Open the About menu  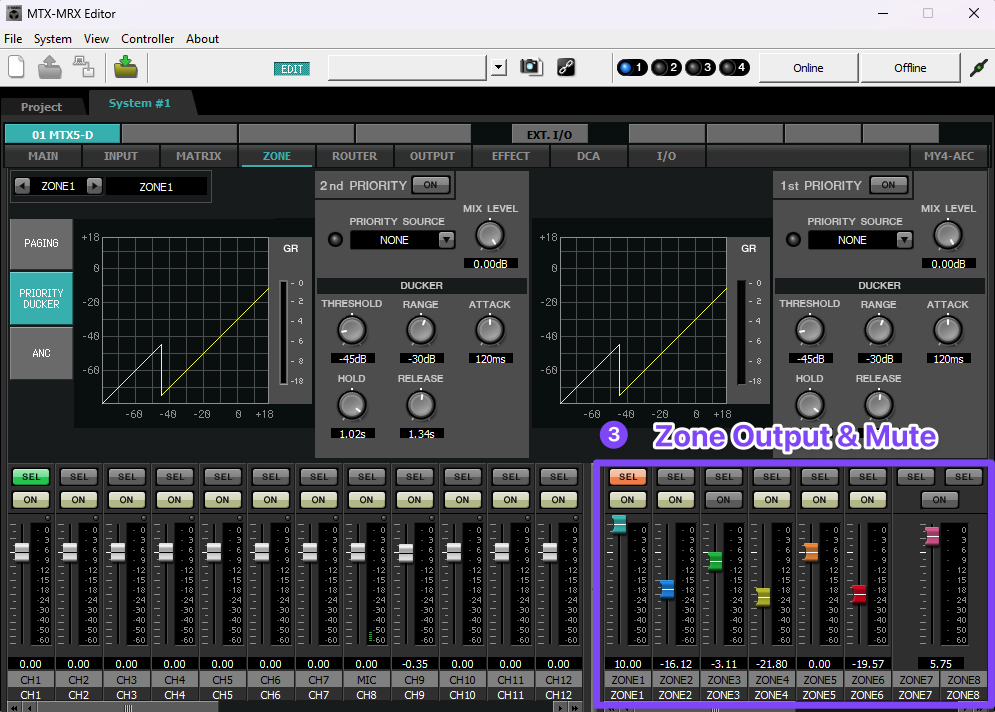[x=202, y=39]
